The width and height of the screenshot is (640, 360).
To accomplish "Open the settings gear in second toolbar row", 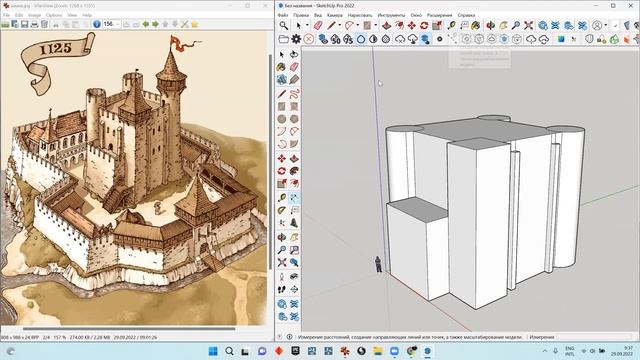I will (x=296, y=39).
